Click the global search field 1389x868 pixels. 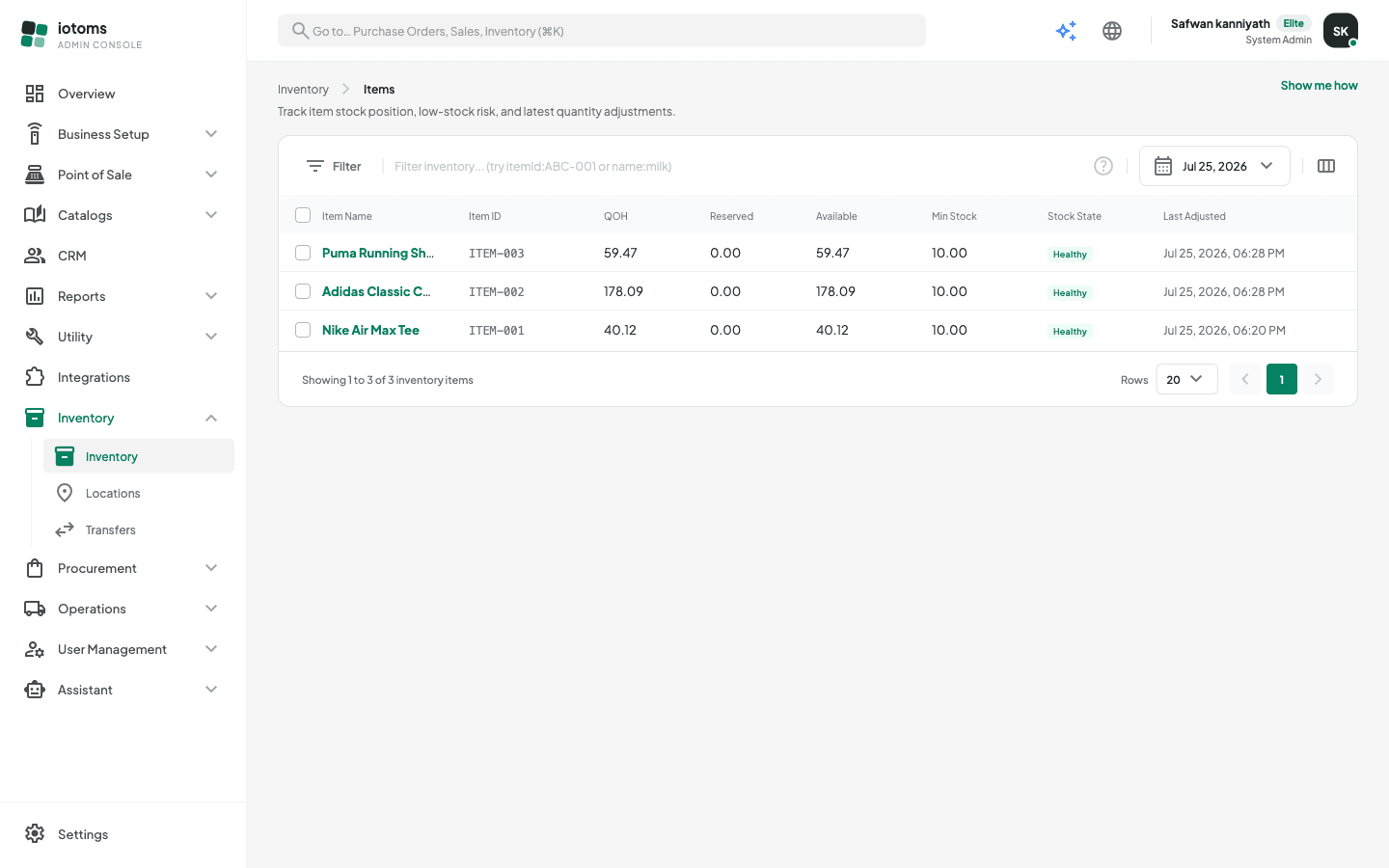click(x=602, y=31)
